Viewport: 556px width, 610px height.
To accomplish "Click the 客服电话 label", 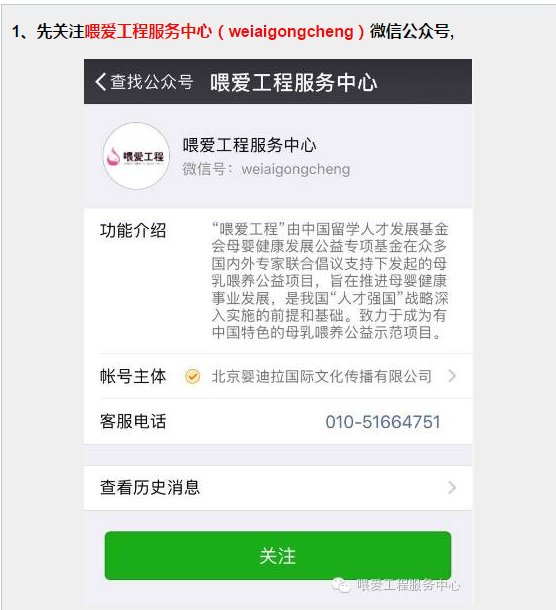I will (x=133, y=422).
